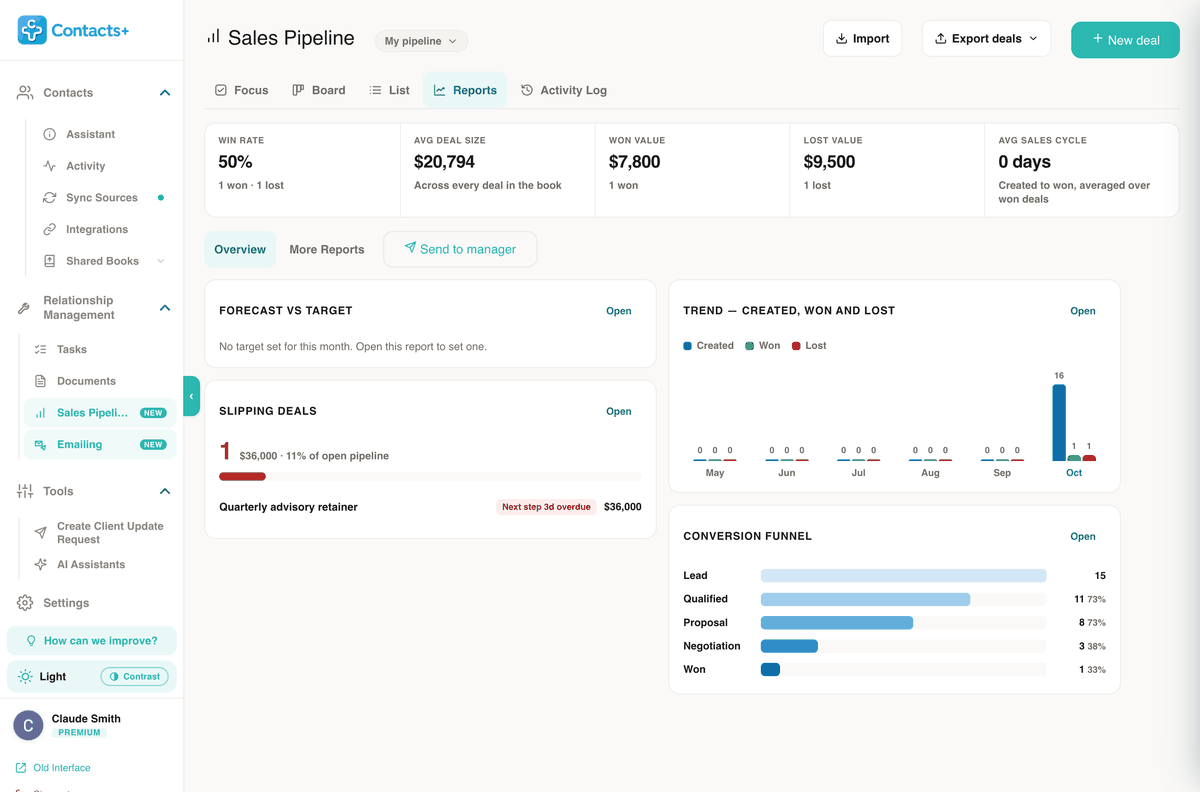Viewport: 1200px width, 792px height.
Task: Click the Relationship Management wrench icon
Action: [24, 308]
